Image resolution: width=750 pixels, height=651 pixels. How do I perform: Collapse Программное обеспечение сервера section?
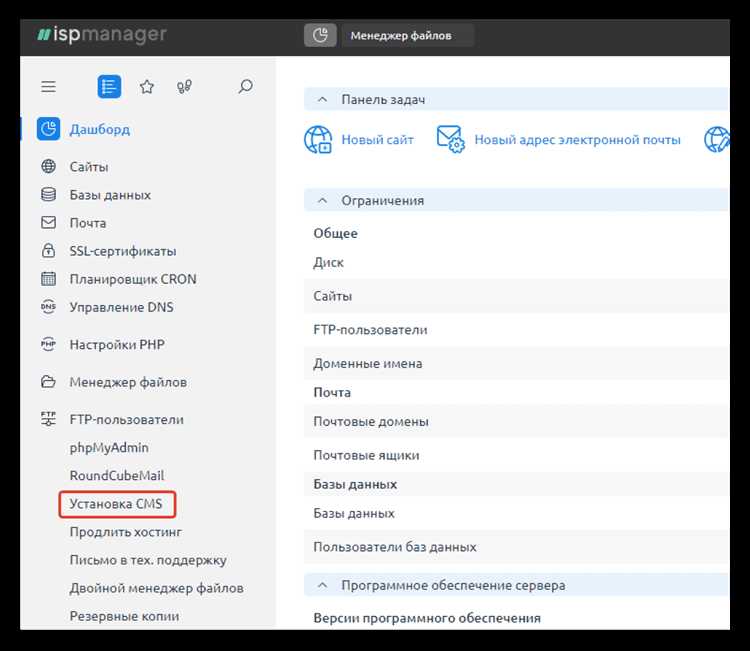coord(322,585)
